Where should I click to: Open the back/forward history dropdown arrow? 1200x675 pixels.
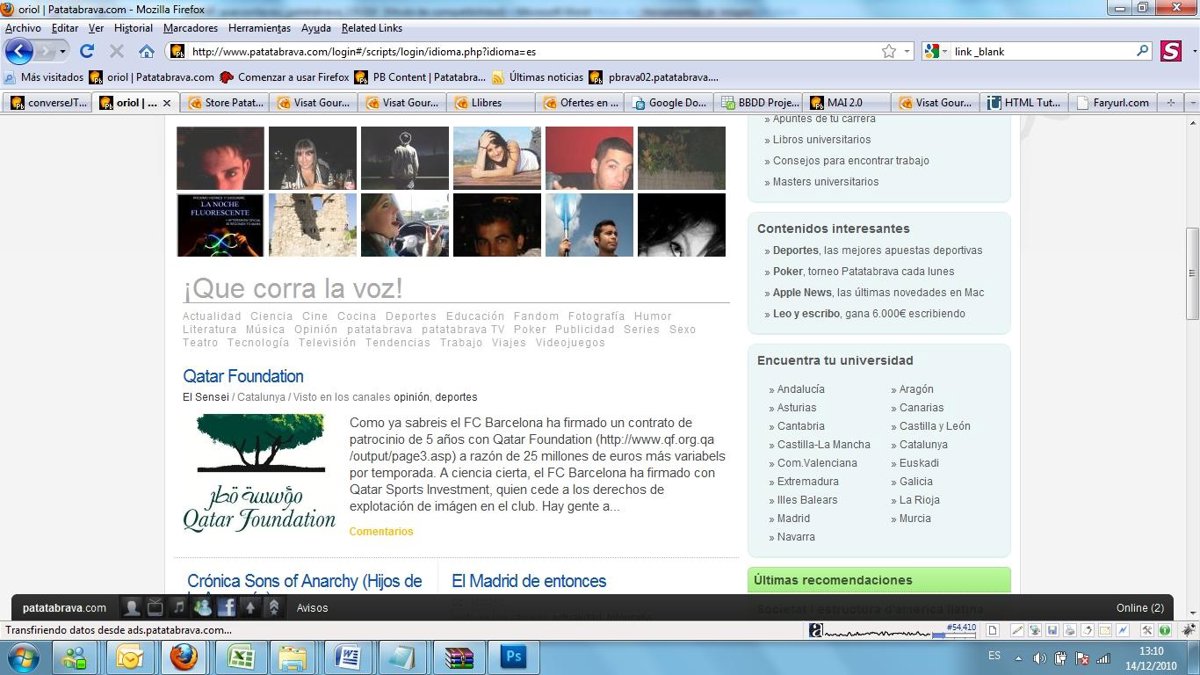(63, 51)
